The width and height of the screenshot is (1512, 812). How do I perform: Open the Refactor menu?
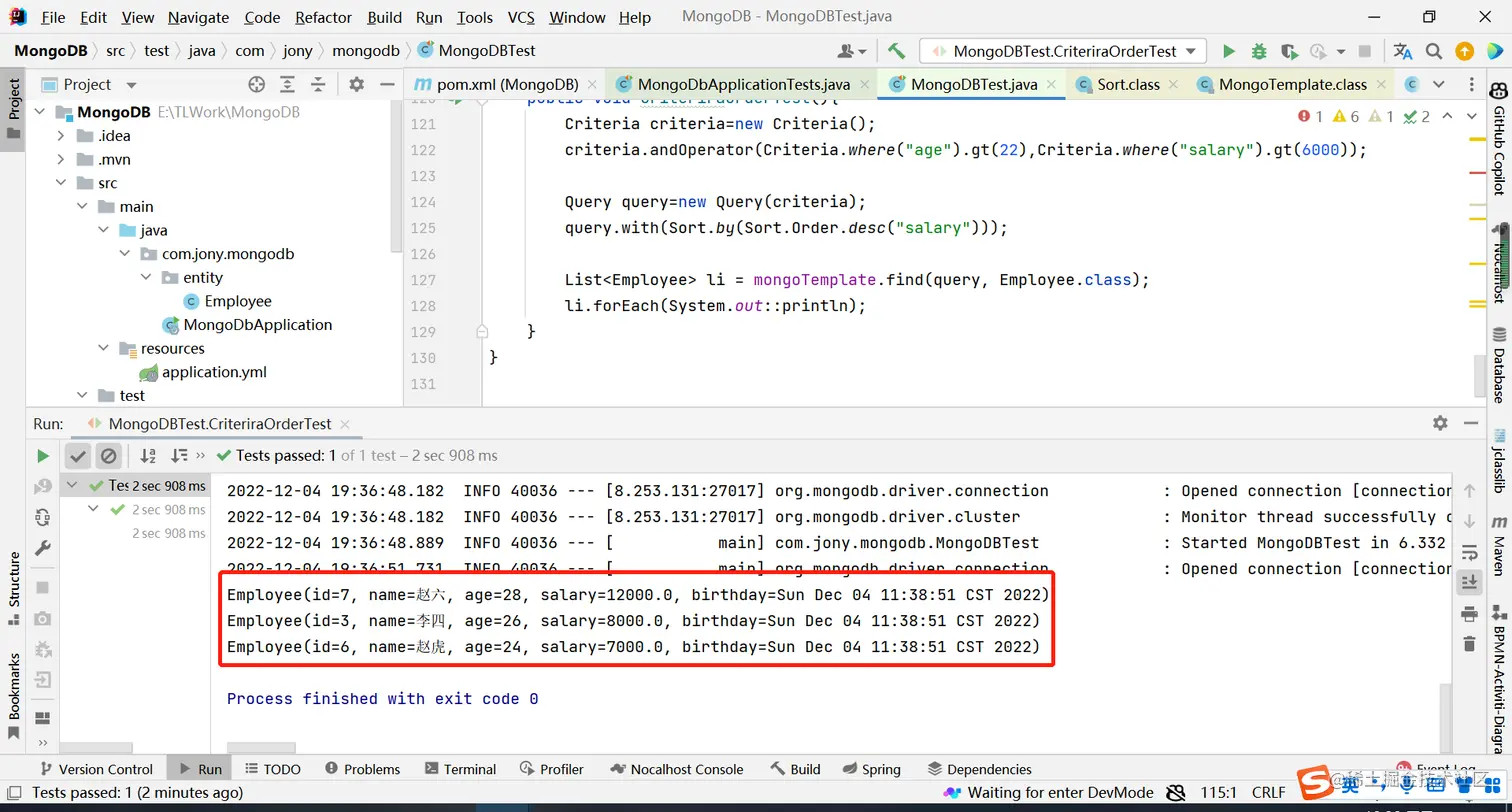(323, 17)
